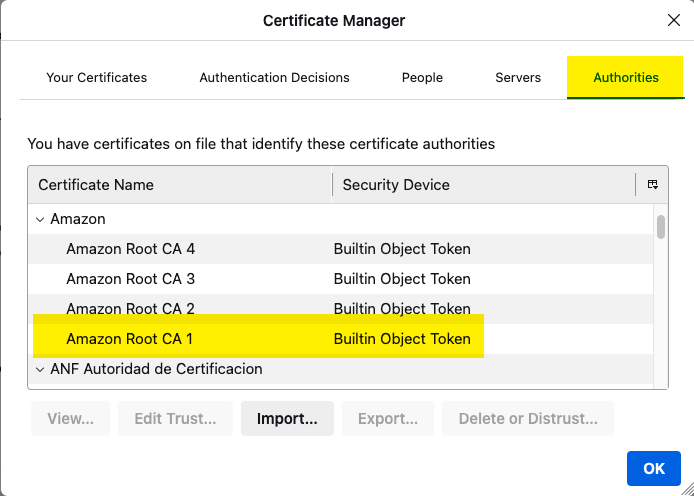Screen dimensions: 694x496
Task: Collapse the Amazon certificate group
Action: coord(40,219)
